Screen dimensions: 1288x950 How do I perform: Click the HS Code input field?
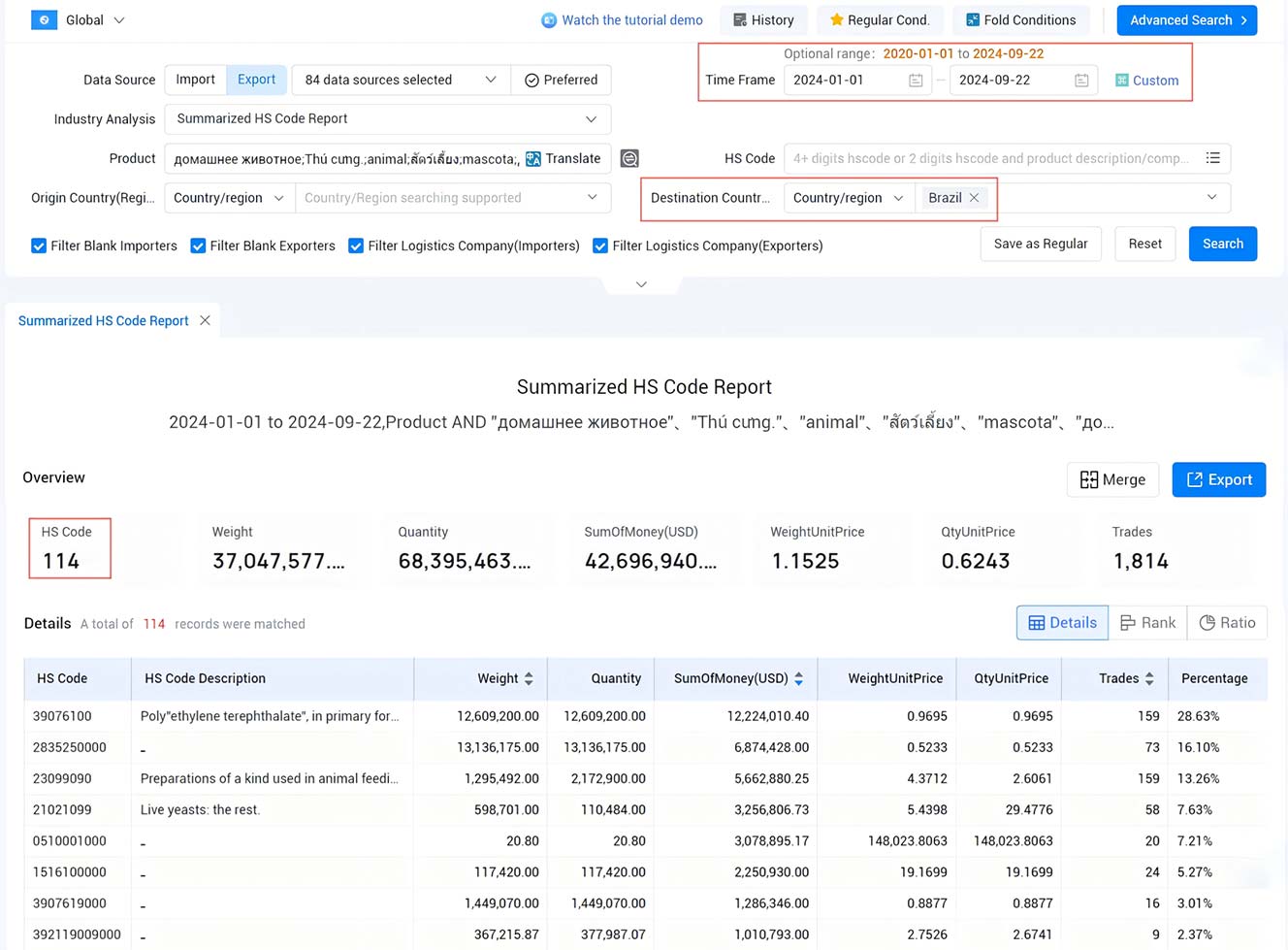tap(989, 158)
